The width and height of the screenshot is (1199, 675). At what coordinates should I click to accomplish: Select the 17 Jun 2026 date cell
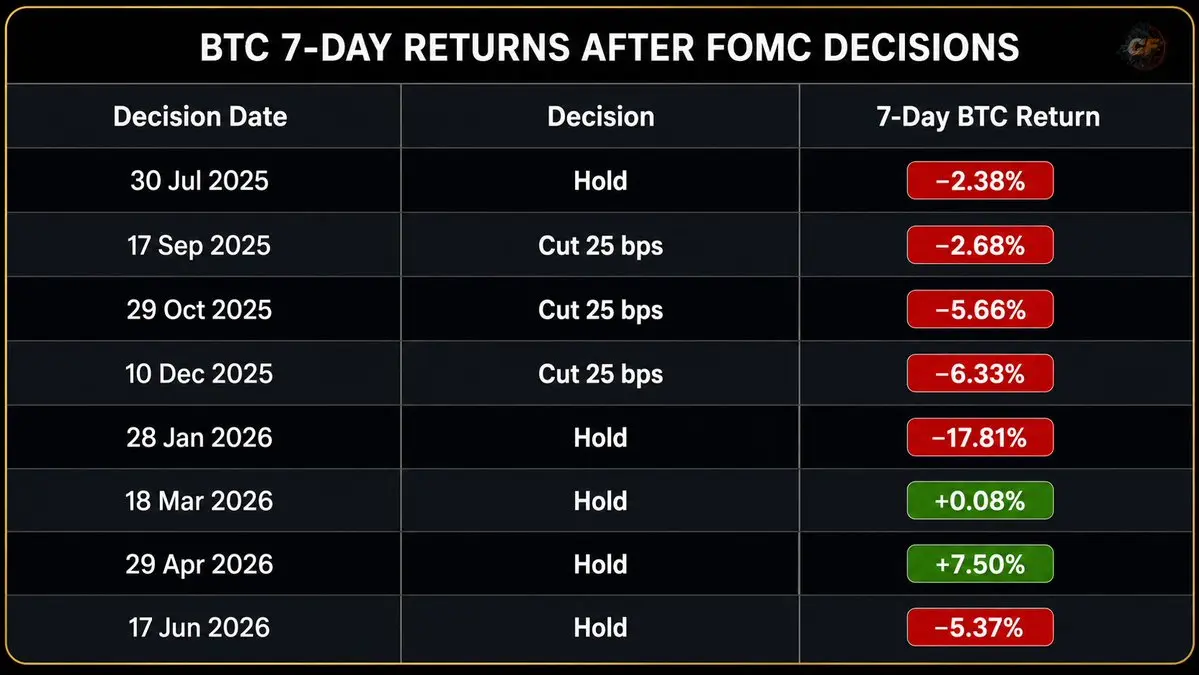tap(199, 628)
